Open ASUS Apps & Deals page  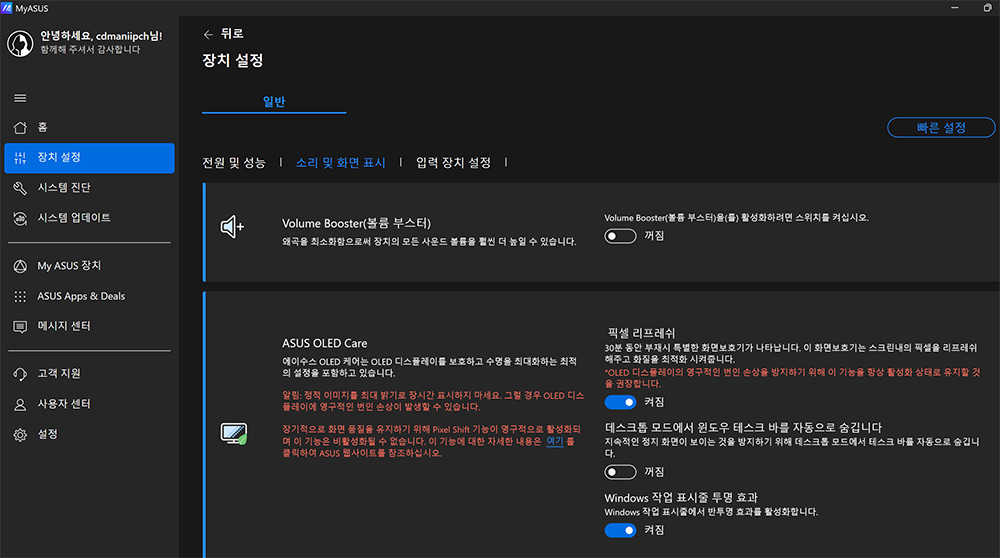point(89,297)
